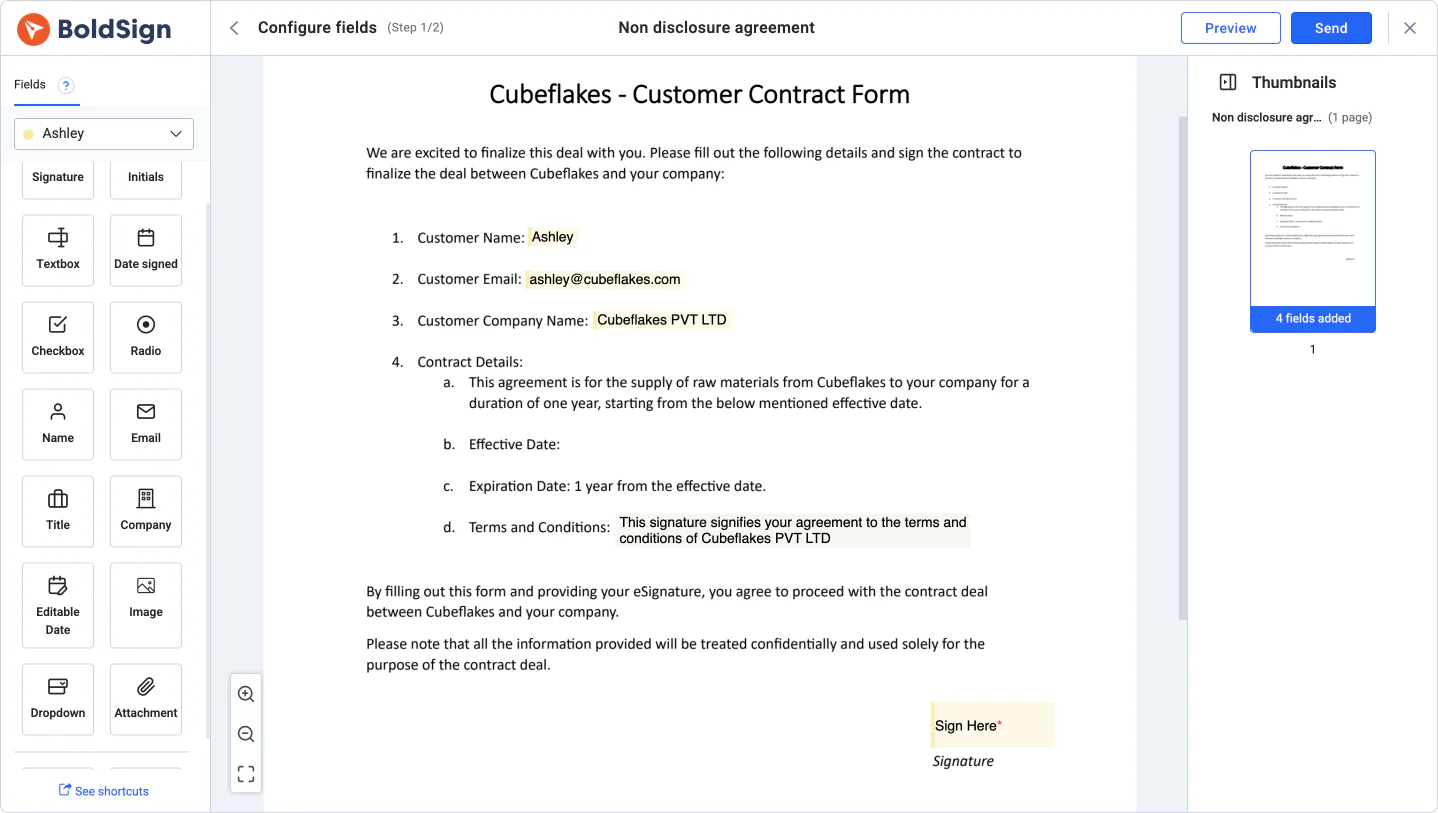The width and height of the screenshot is (1438, 813).
Task: Select the Radio field tool
Action: tap(145, 337)
